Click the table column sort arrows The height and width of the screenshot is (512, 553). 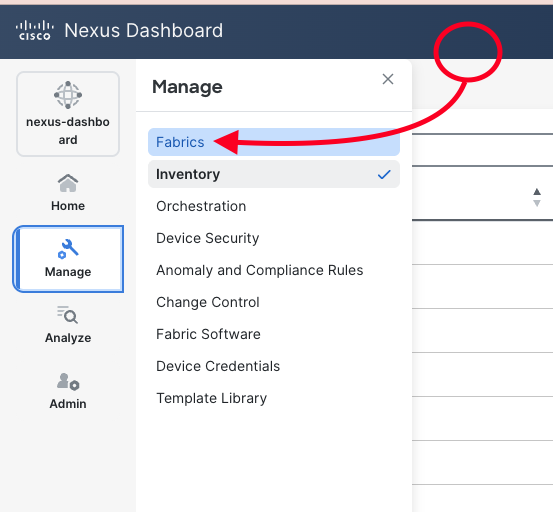(x=537, y=197)
